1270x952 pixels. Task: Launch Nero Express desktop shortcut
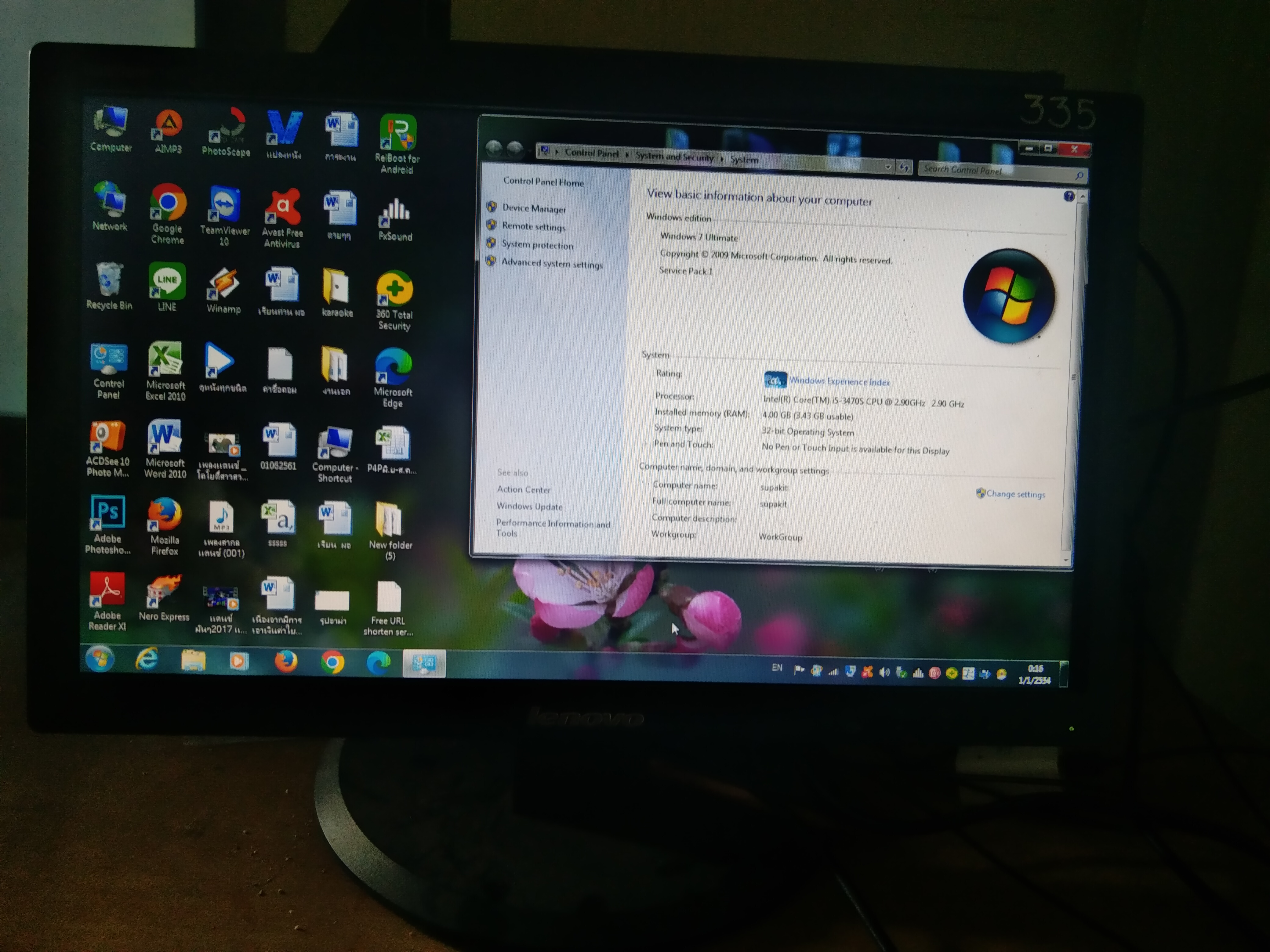[x=164, y=598]
